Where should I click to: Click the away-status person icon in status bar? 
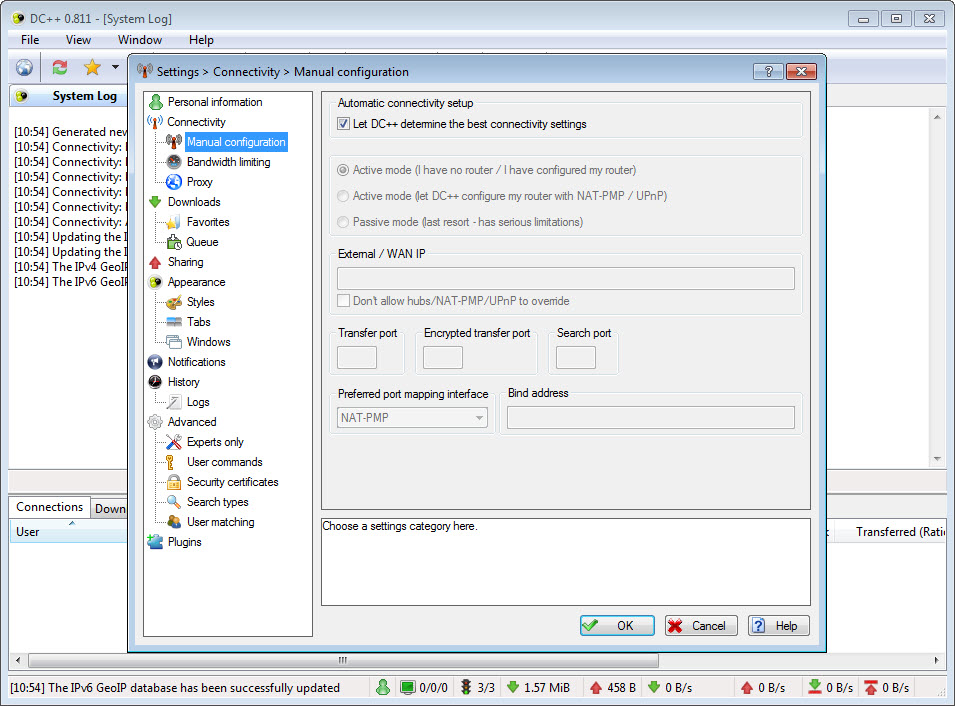[383, 687]
